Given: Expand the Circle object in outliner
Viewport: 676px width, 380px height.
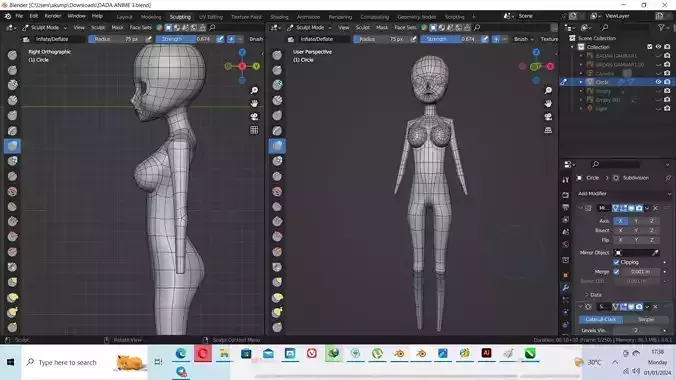Looking at the screenshot, I should coord(581,82).
